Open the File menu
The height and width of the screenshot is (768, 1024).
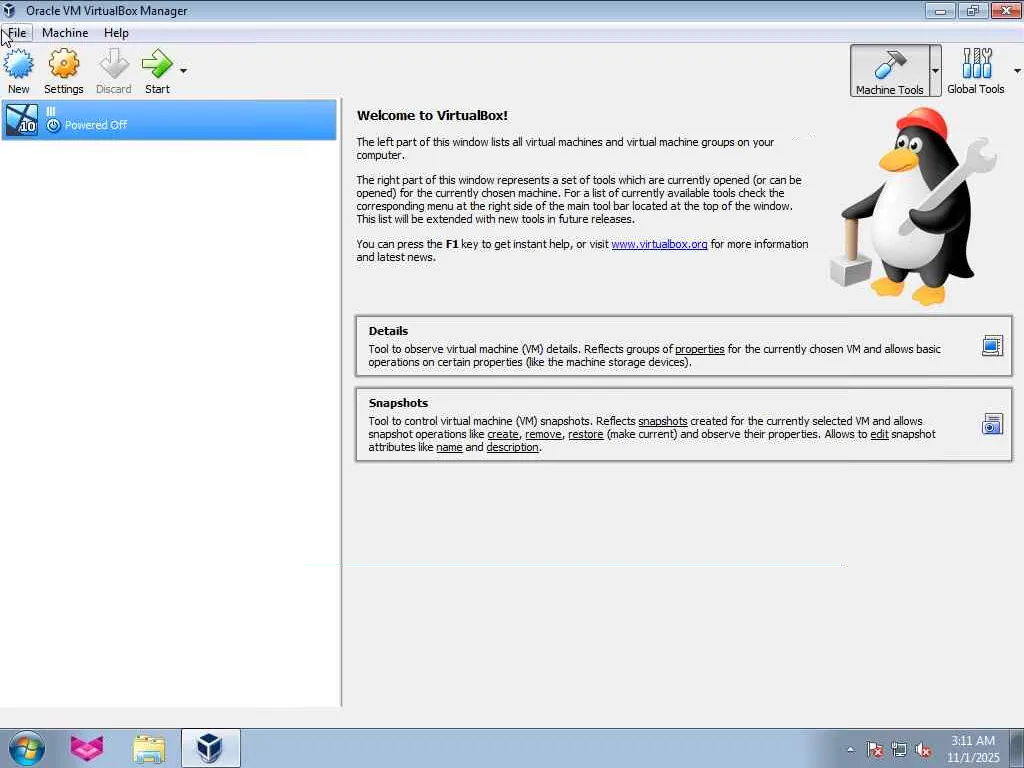click(17, 33)
